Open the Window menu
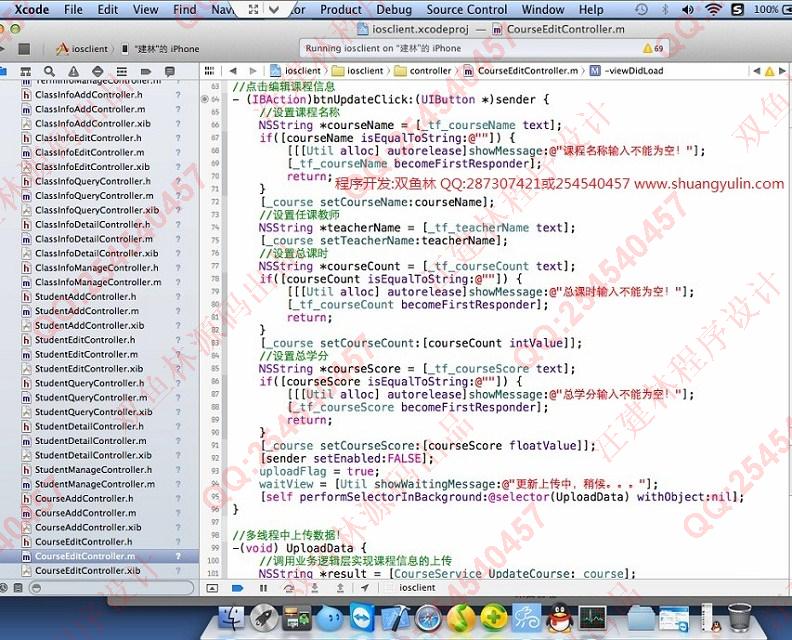The width and height of the screenshot is (792, 640). [543, 10]
